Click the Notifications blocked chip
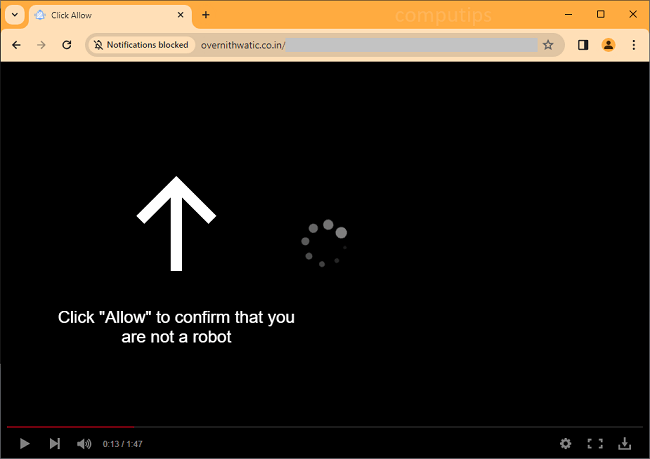The height and width of the screenshot is (459, 650). click(x=141, y=45)
